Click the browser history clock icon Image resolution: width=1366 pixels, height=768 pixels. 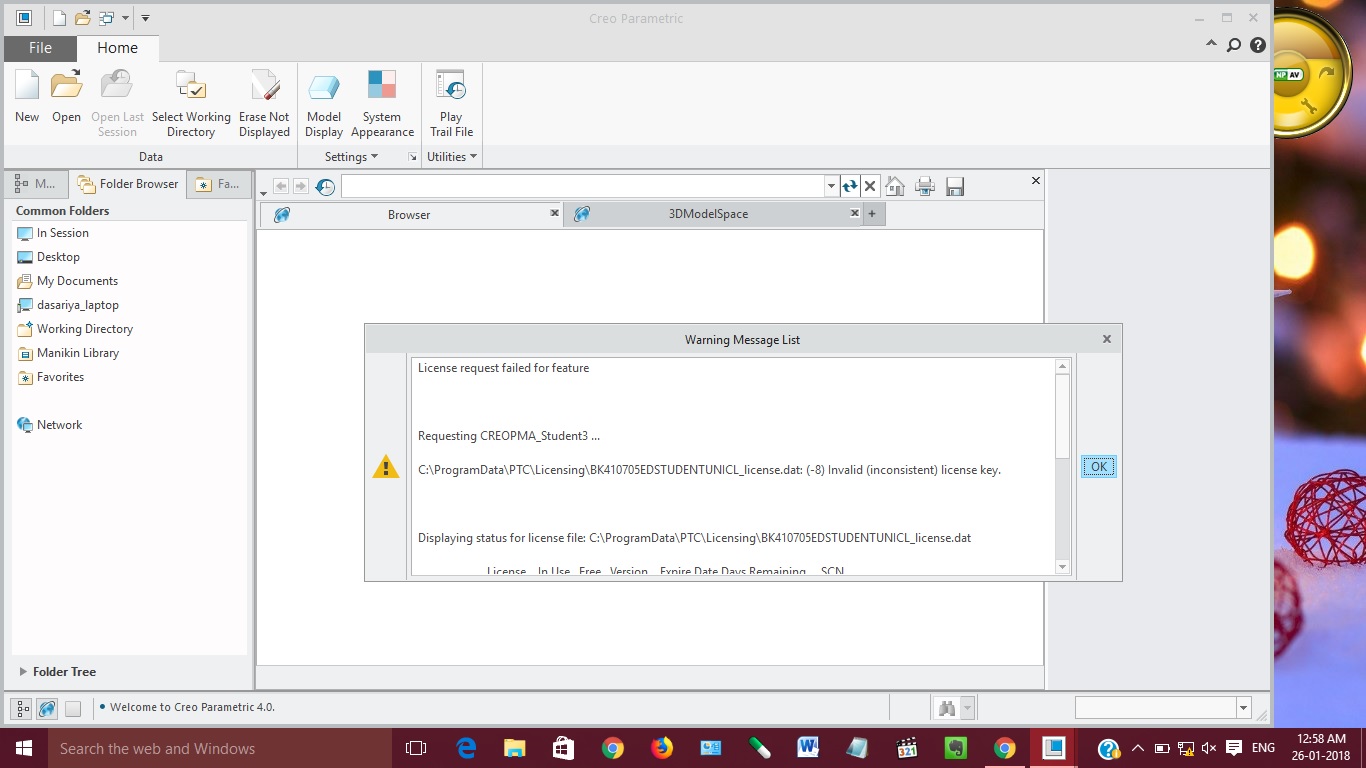click(325, 186)
